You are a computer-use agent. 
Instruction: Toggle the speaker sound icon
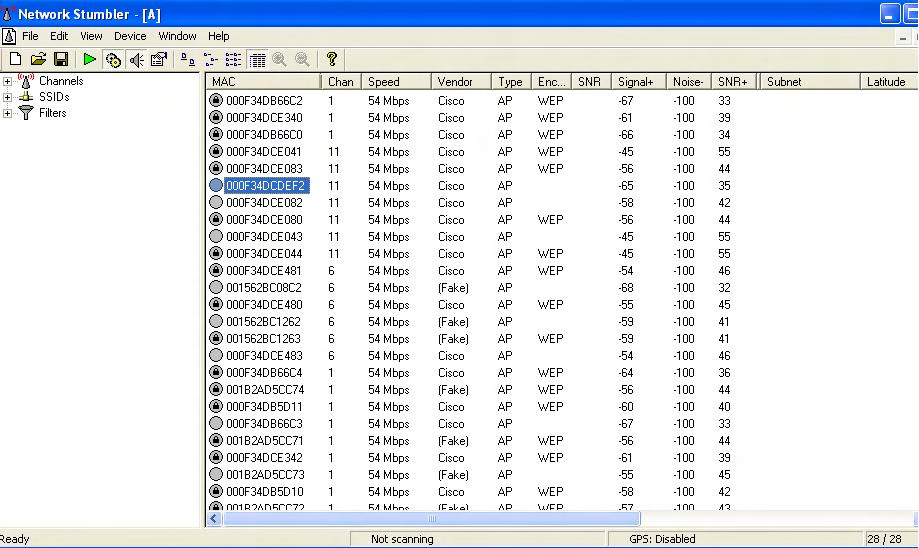[137, 59]
